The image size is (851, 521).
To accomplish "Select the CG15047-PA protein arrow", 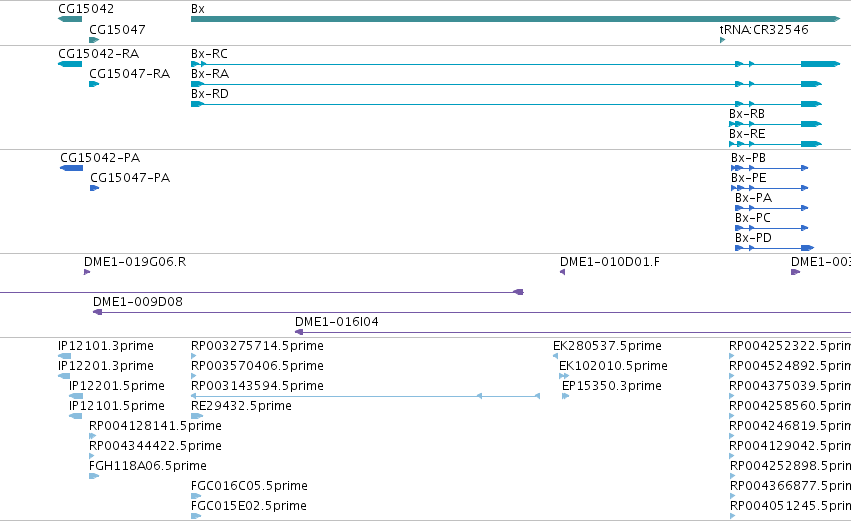I will coord(94,188).
